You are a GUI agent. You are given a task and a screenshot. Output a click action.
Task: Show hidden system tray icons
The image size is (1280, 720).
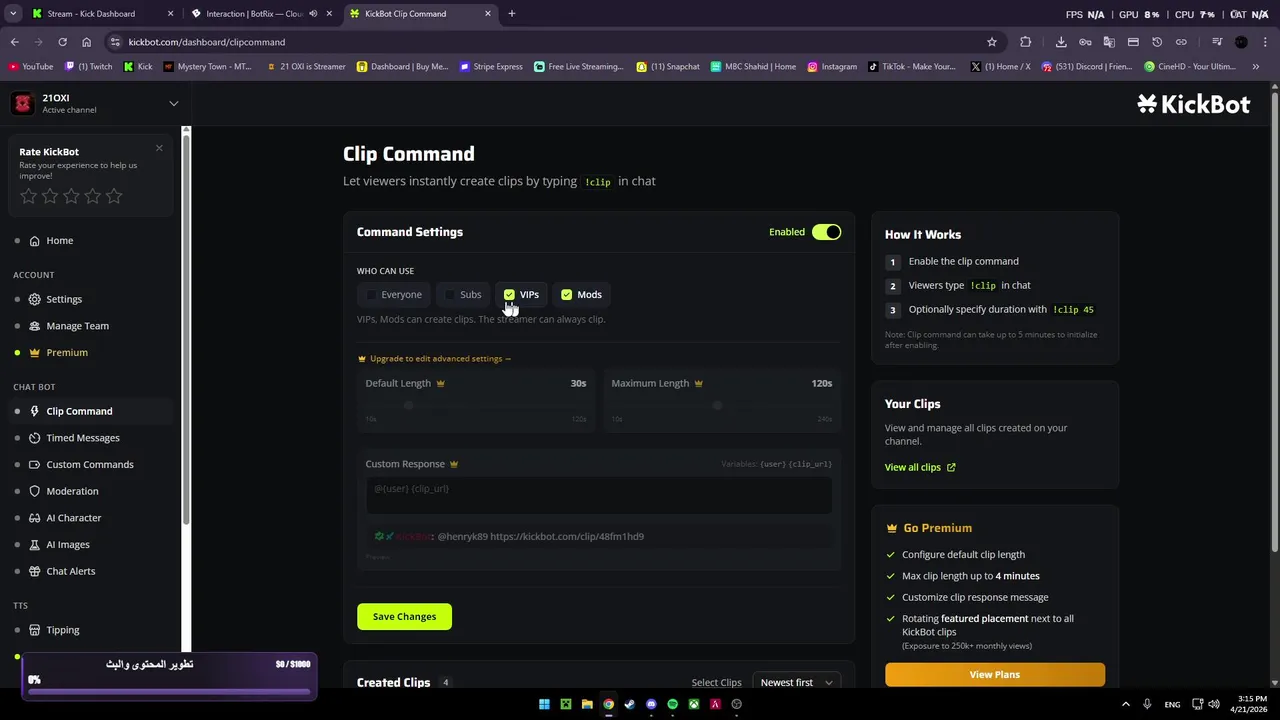1125,704
